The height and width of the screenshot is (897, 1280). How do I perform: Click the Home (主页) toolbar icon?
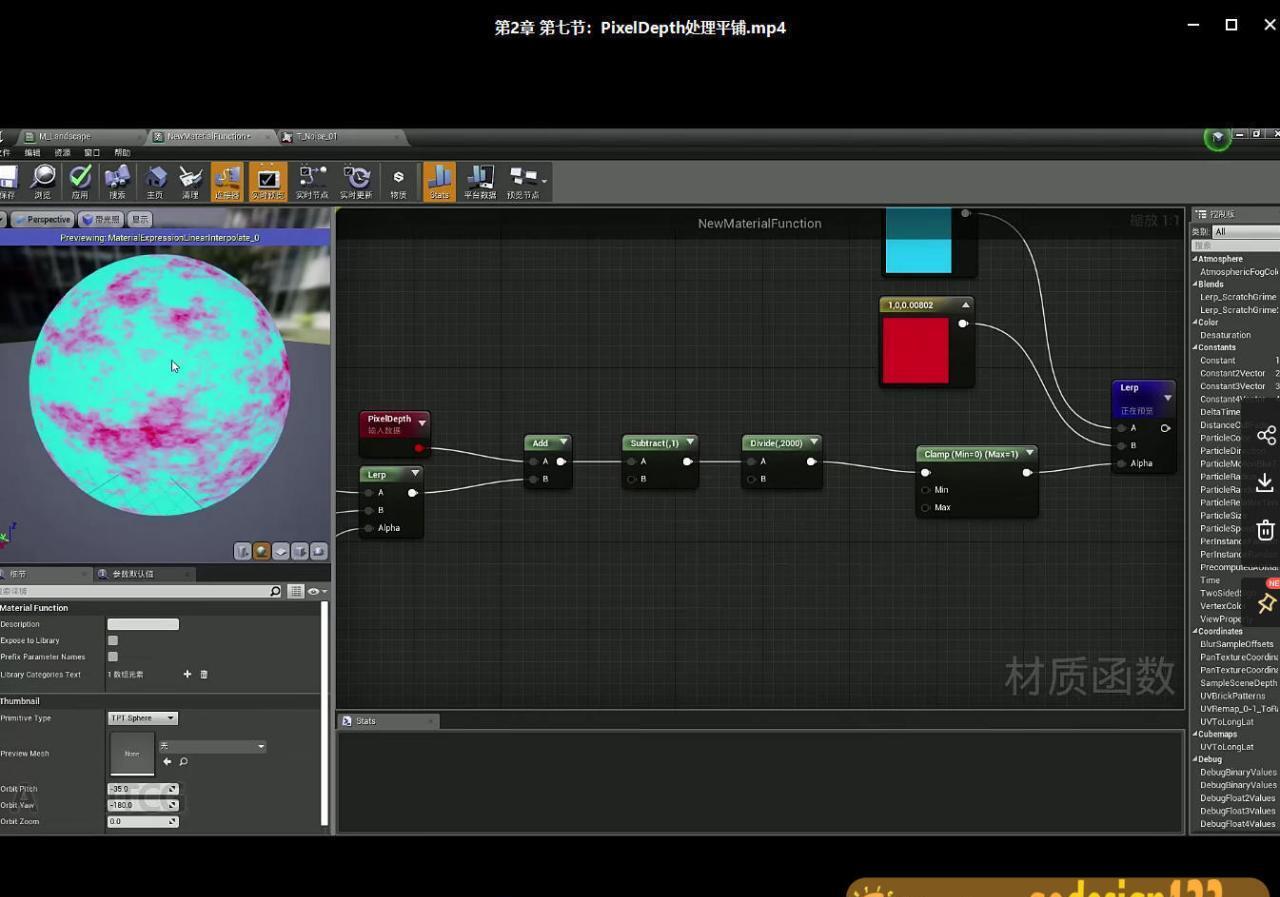(x=155, y=181)
